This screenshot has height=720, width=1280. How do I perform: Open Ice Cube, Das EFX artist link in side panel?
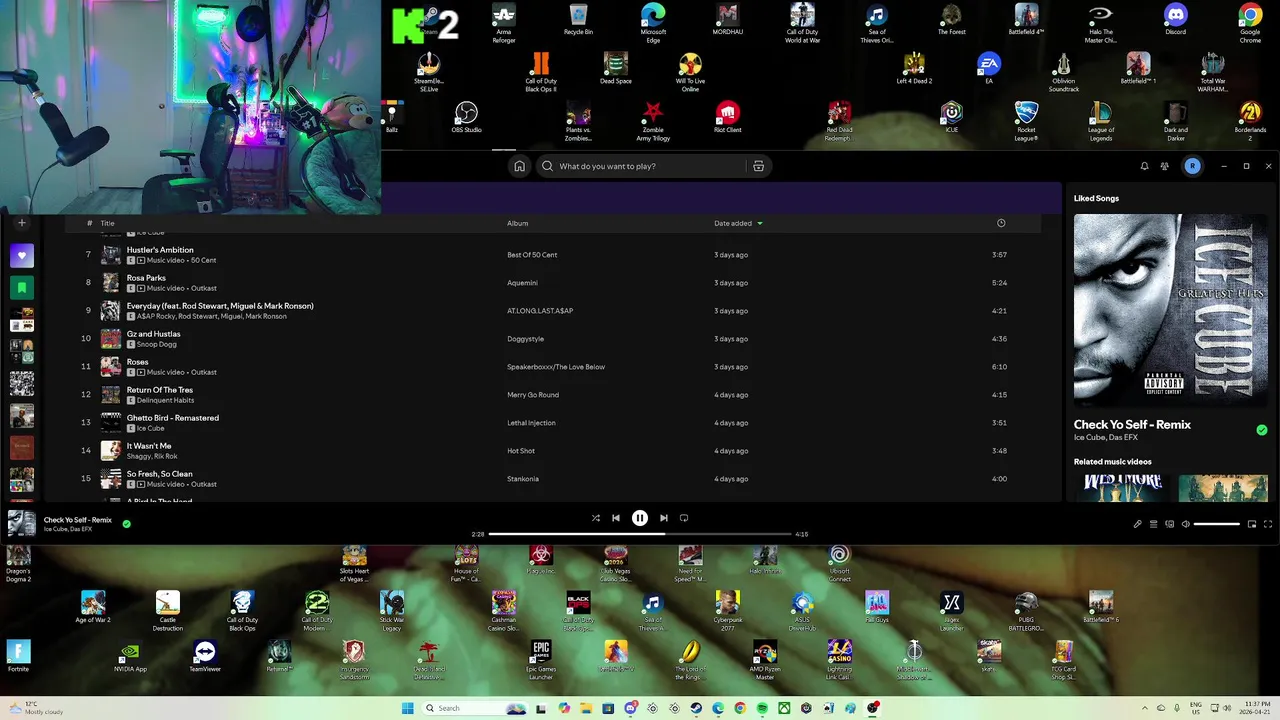click(x=1106, y=437)
